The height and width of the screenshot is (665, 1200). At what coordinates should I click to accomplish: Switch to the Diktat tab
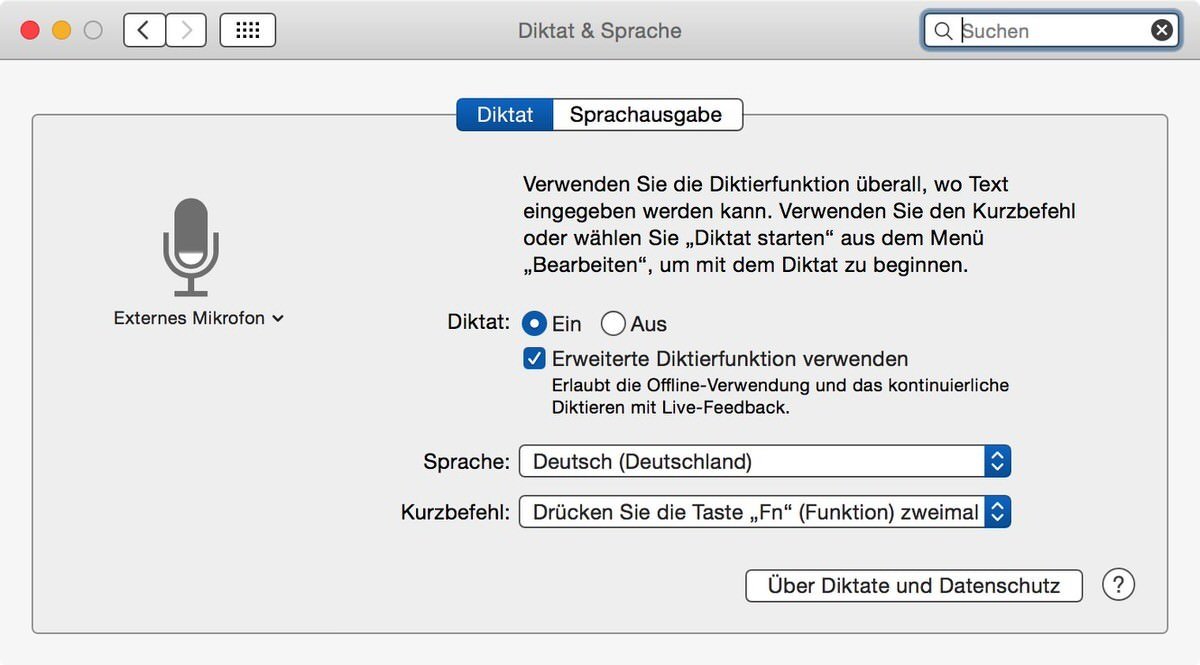[x=505, y=114]
